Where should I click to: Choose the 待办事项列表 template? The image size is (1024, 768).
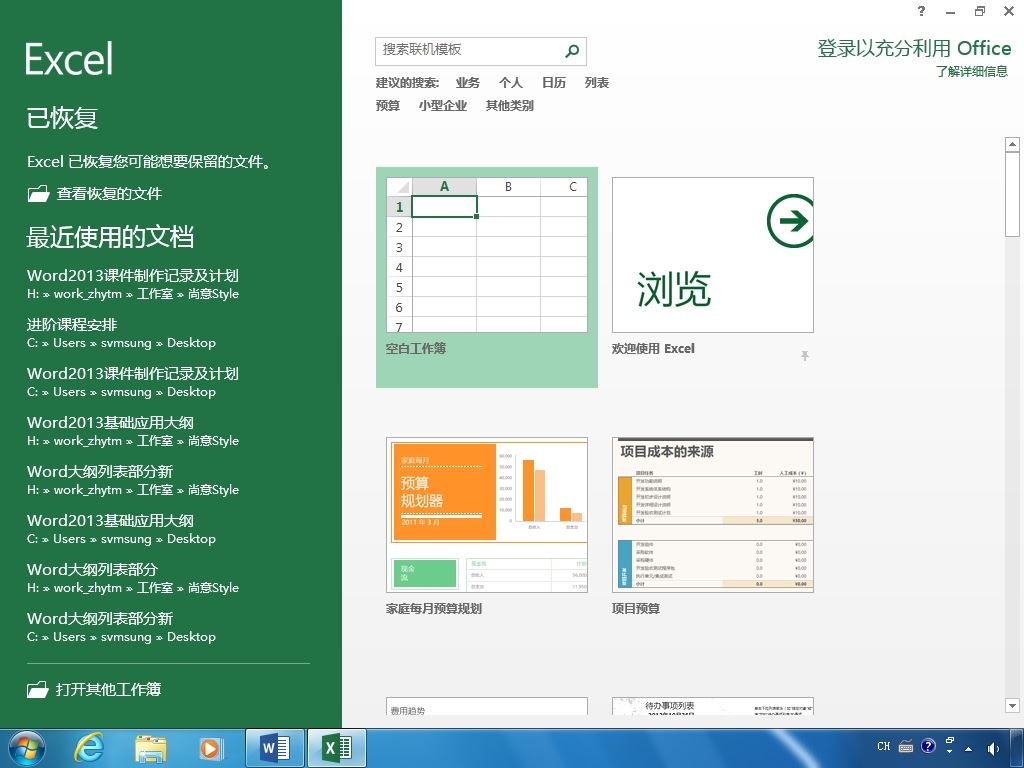coord(712,706)
